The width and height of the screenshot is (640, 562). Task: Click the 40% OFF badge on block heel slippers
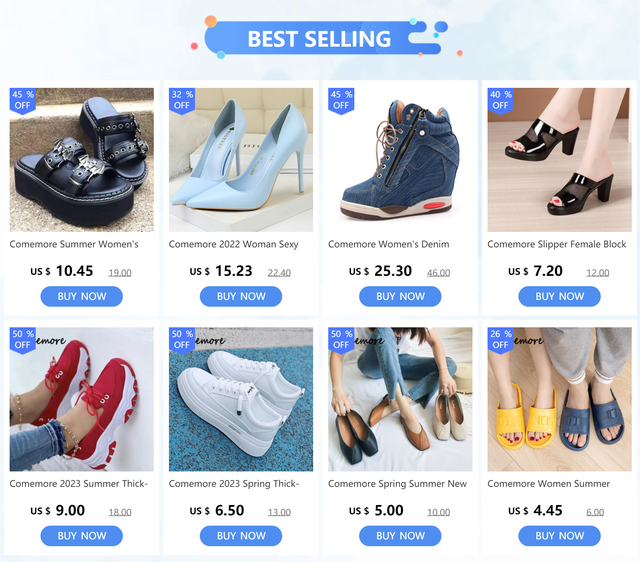[500, 100]
